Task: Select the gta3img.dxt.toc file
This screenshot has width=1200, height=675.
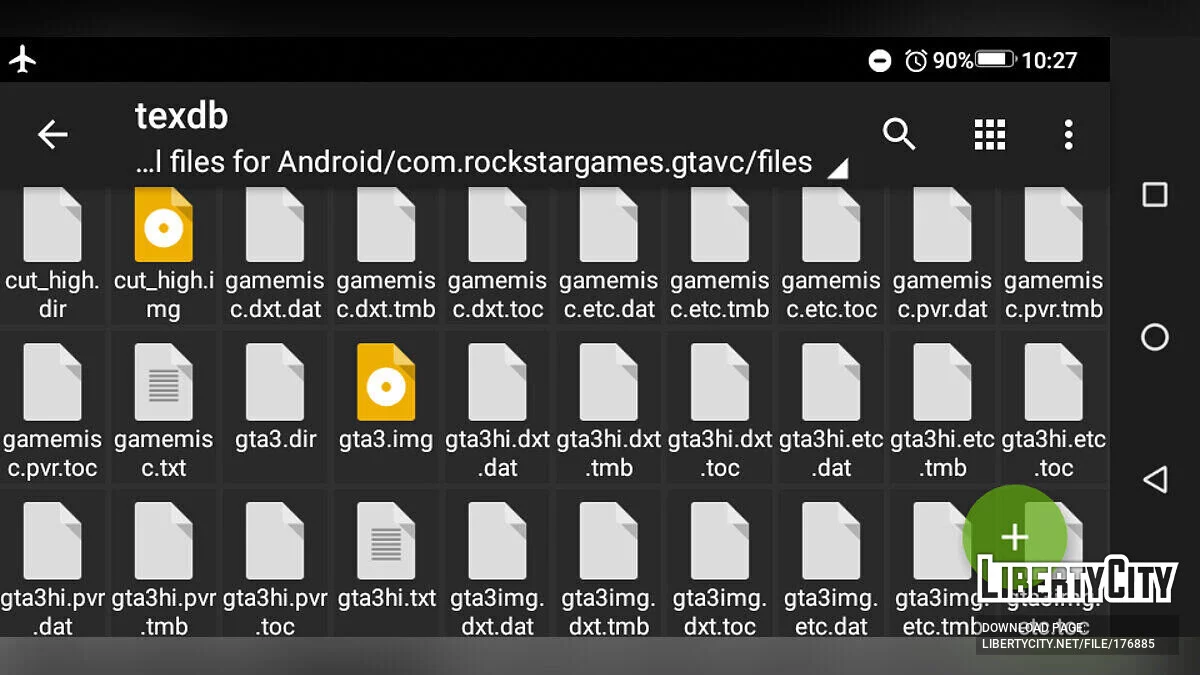Action: pos(720,542)
